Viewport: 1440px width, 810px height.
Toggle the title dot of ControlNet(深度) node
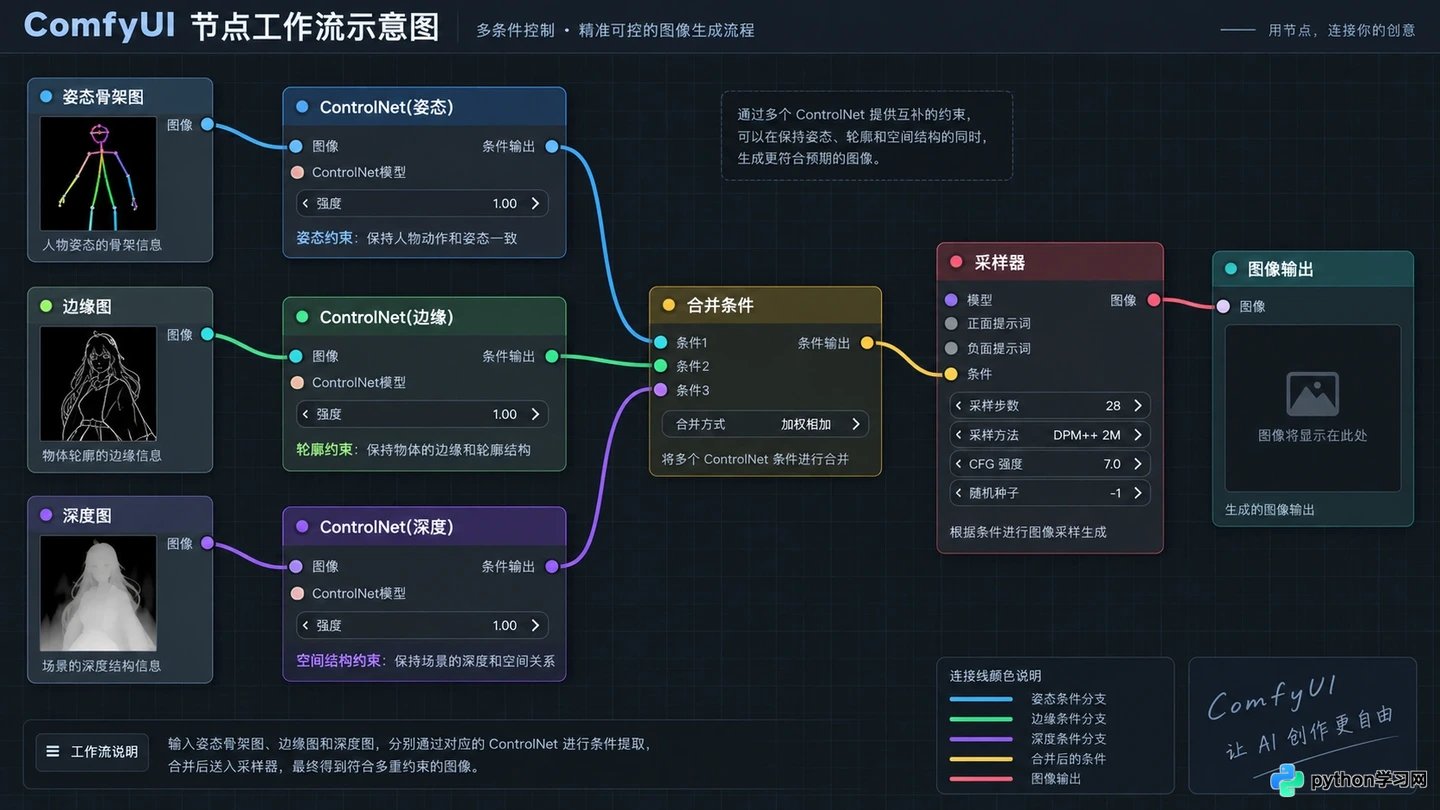click(302, 527)
